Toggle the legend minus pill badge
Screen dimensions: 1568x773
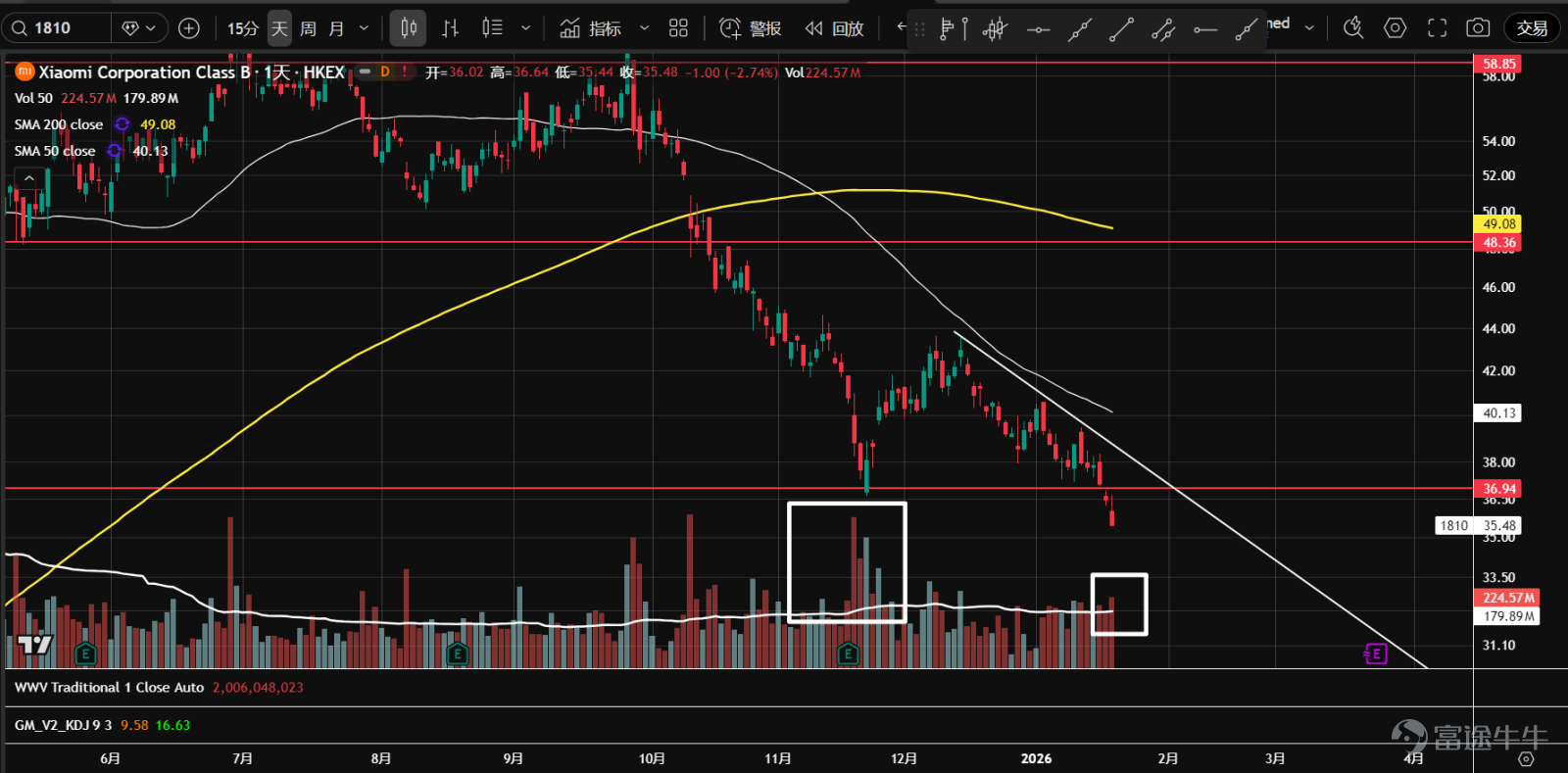(365, 72)
